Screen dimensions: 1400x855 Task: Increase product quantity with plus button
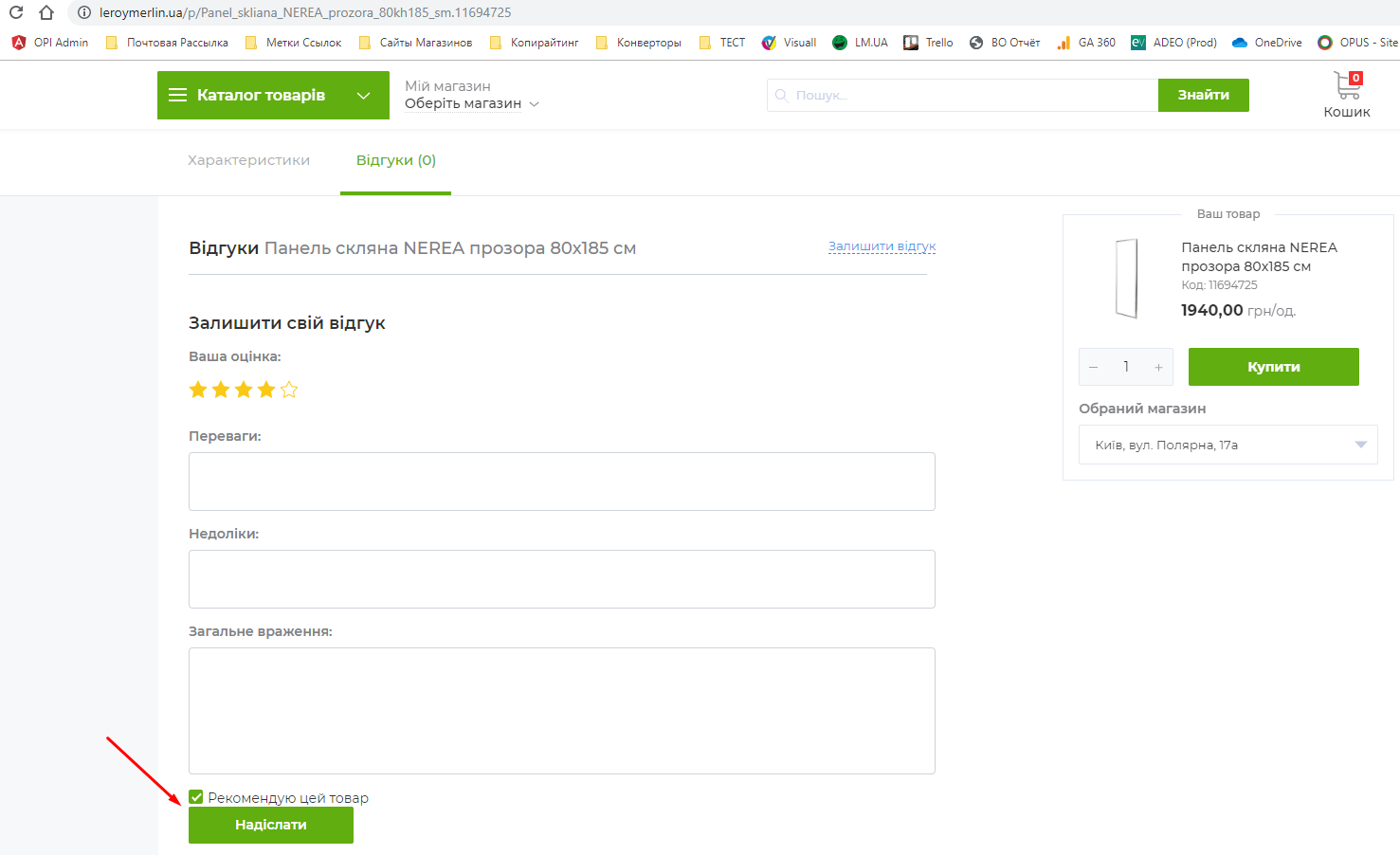(x=1158, y=367)
